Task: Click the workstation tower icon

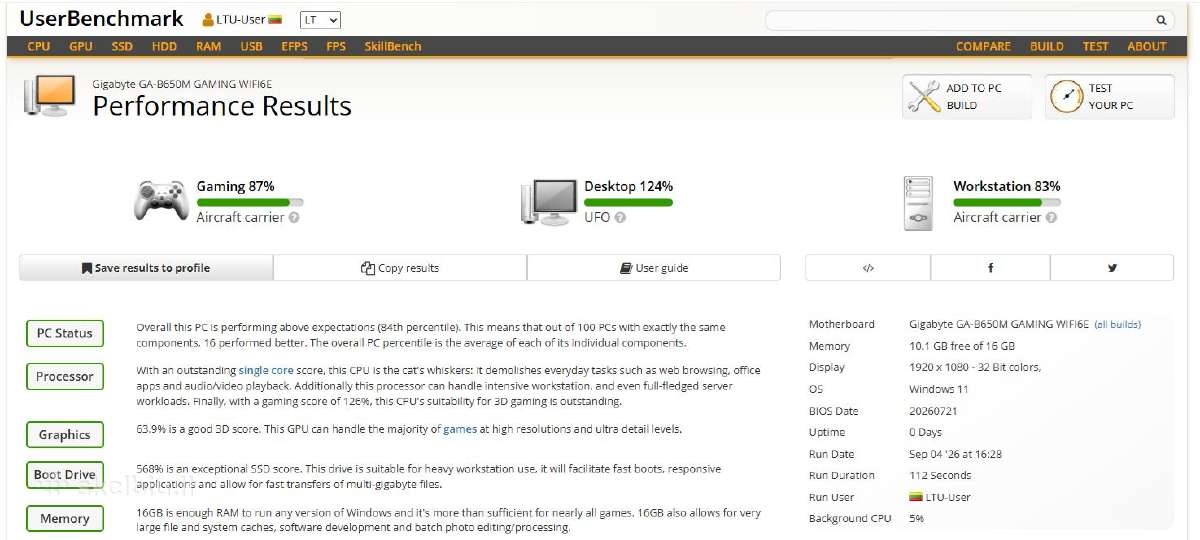Action: coord(918,202)
